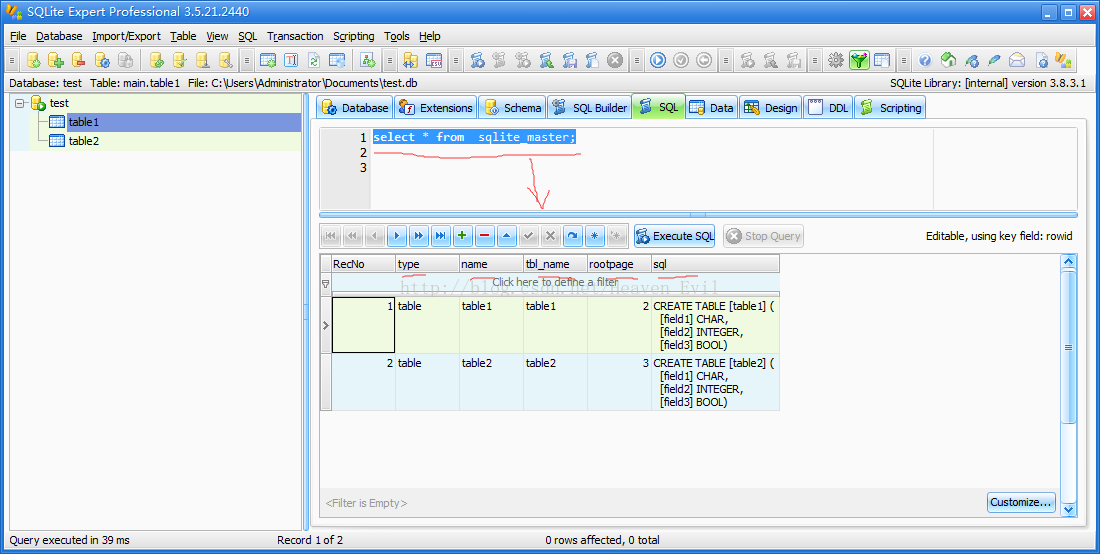Open the Database Options icon with blue gear
The width and height of the screenshot is (1100, 554).
tap(102, 60)
